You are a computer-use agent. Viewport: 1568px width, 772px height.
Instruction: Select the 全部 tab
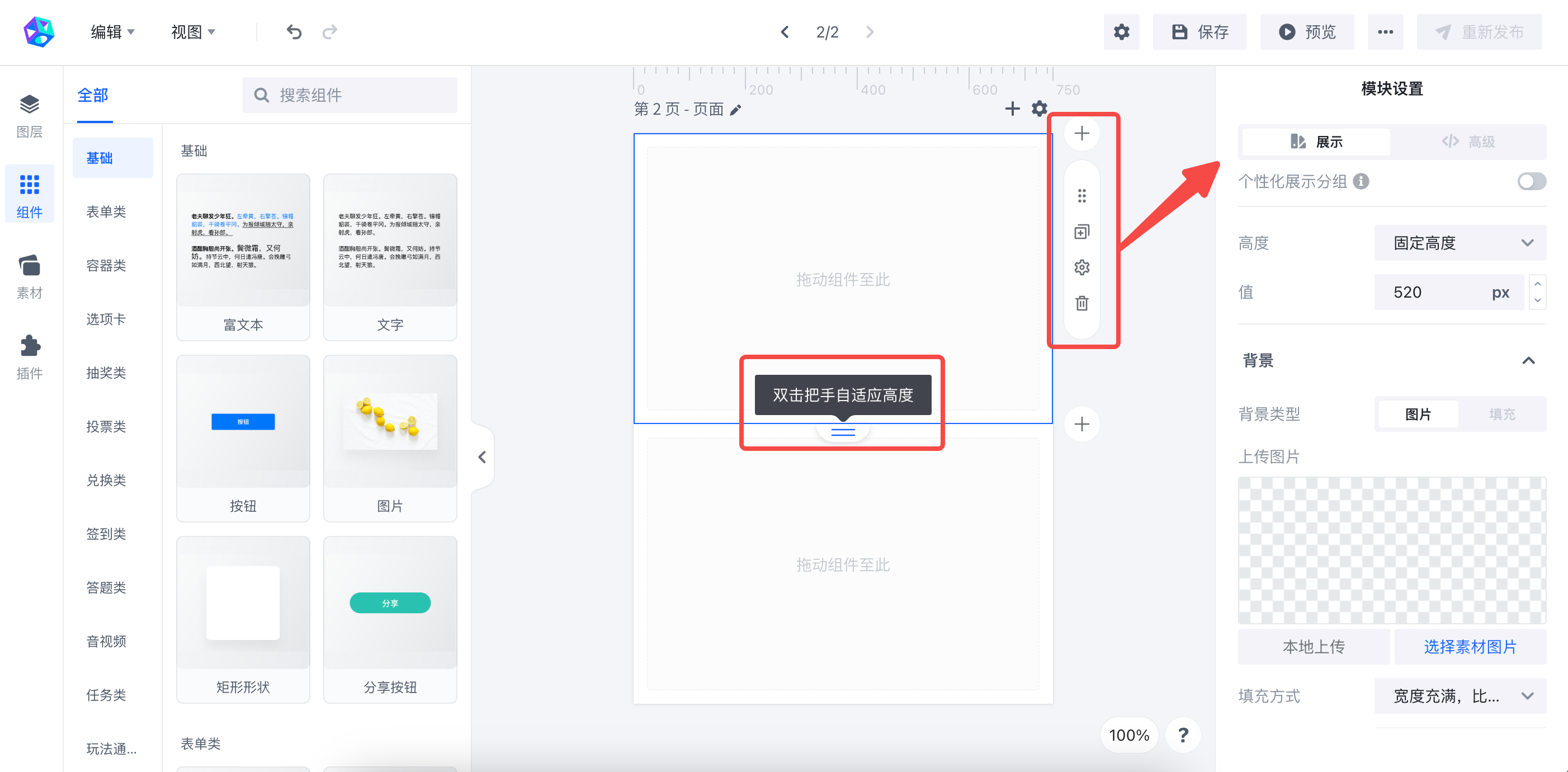click(92, 95)
